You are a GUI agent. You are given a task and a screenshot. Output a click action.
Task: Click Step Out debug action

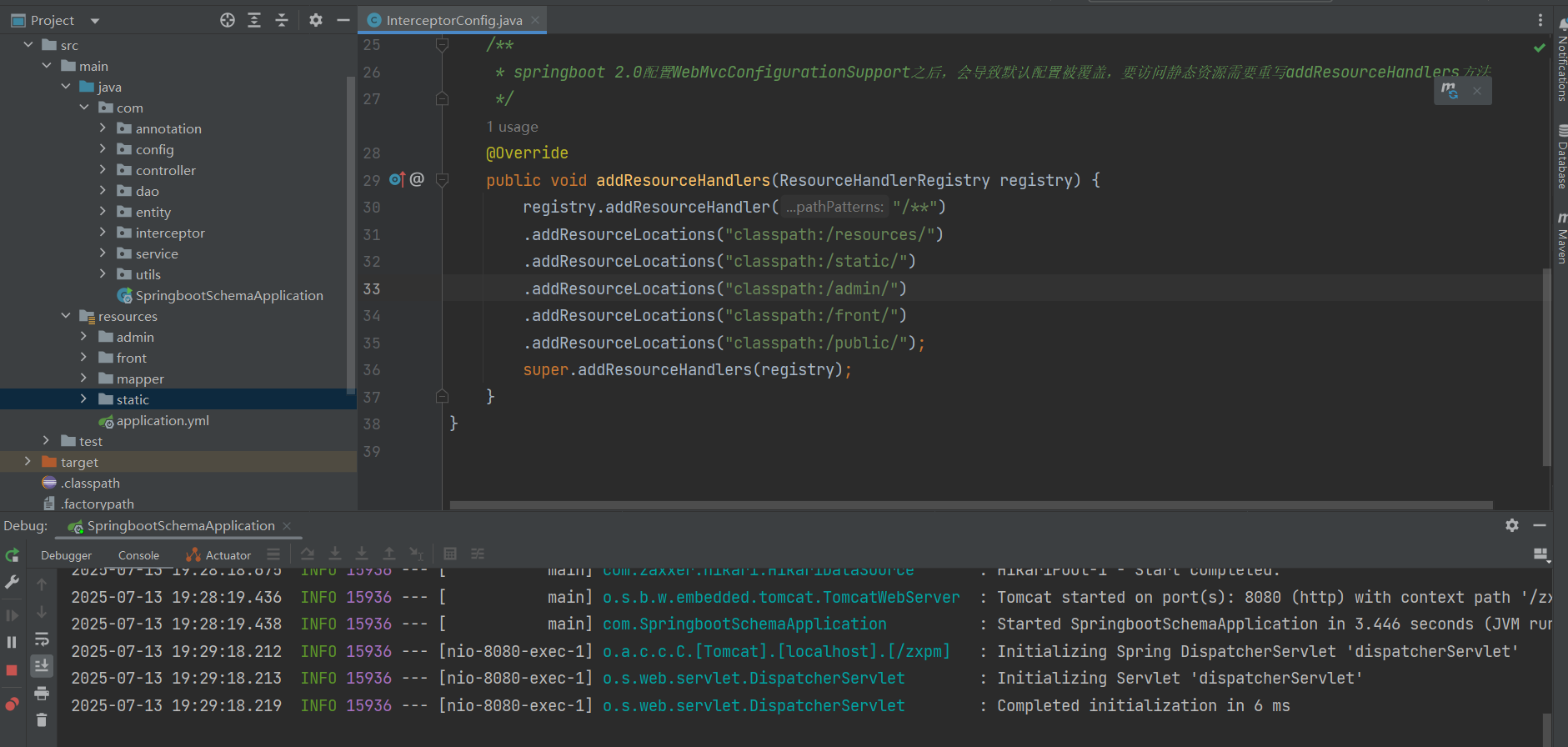click(389, 554)
